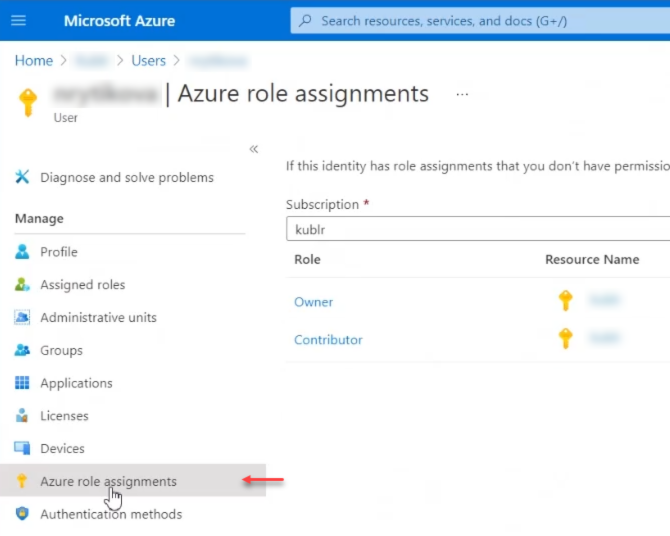Screen dimensions: 670x536
Task: Click the key icon in Owner row
Action: (x=565, y=300)
